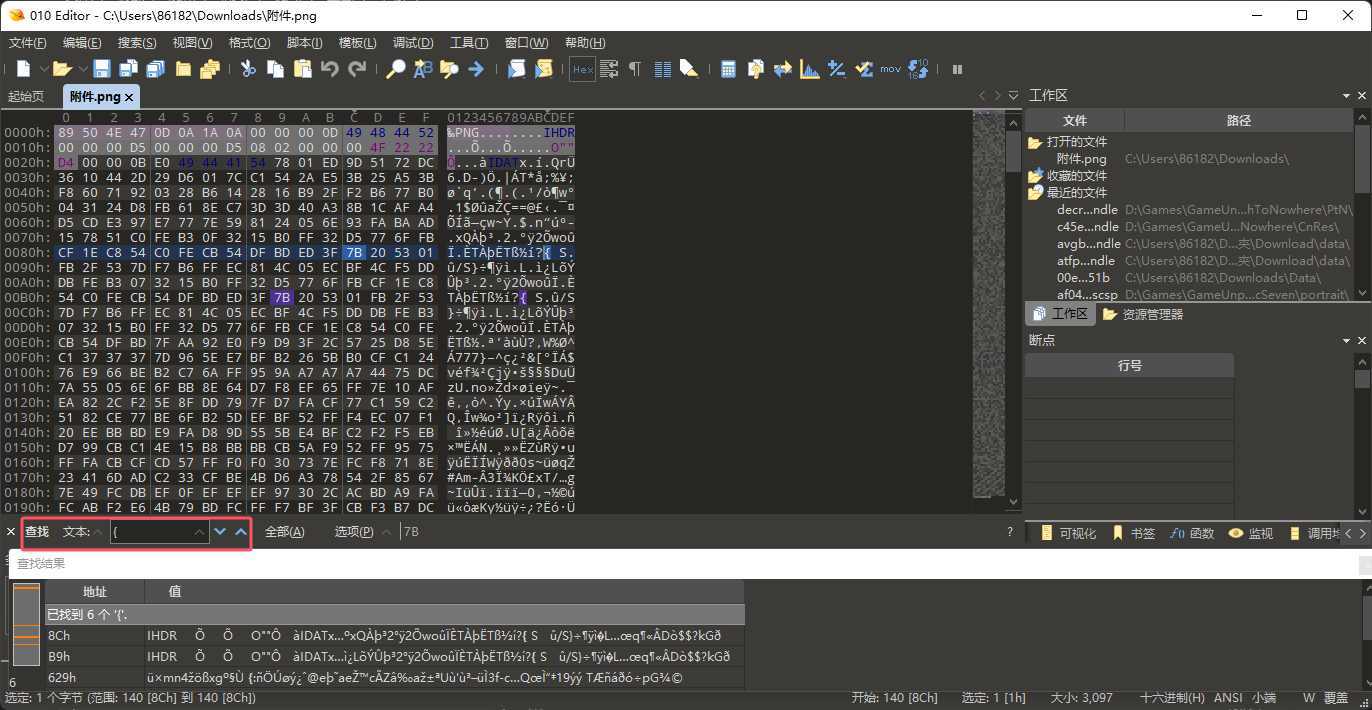The width and height of the screenshot is (1372, 710).
Task: Find next with the down arrow
Action: point(220,532)
